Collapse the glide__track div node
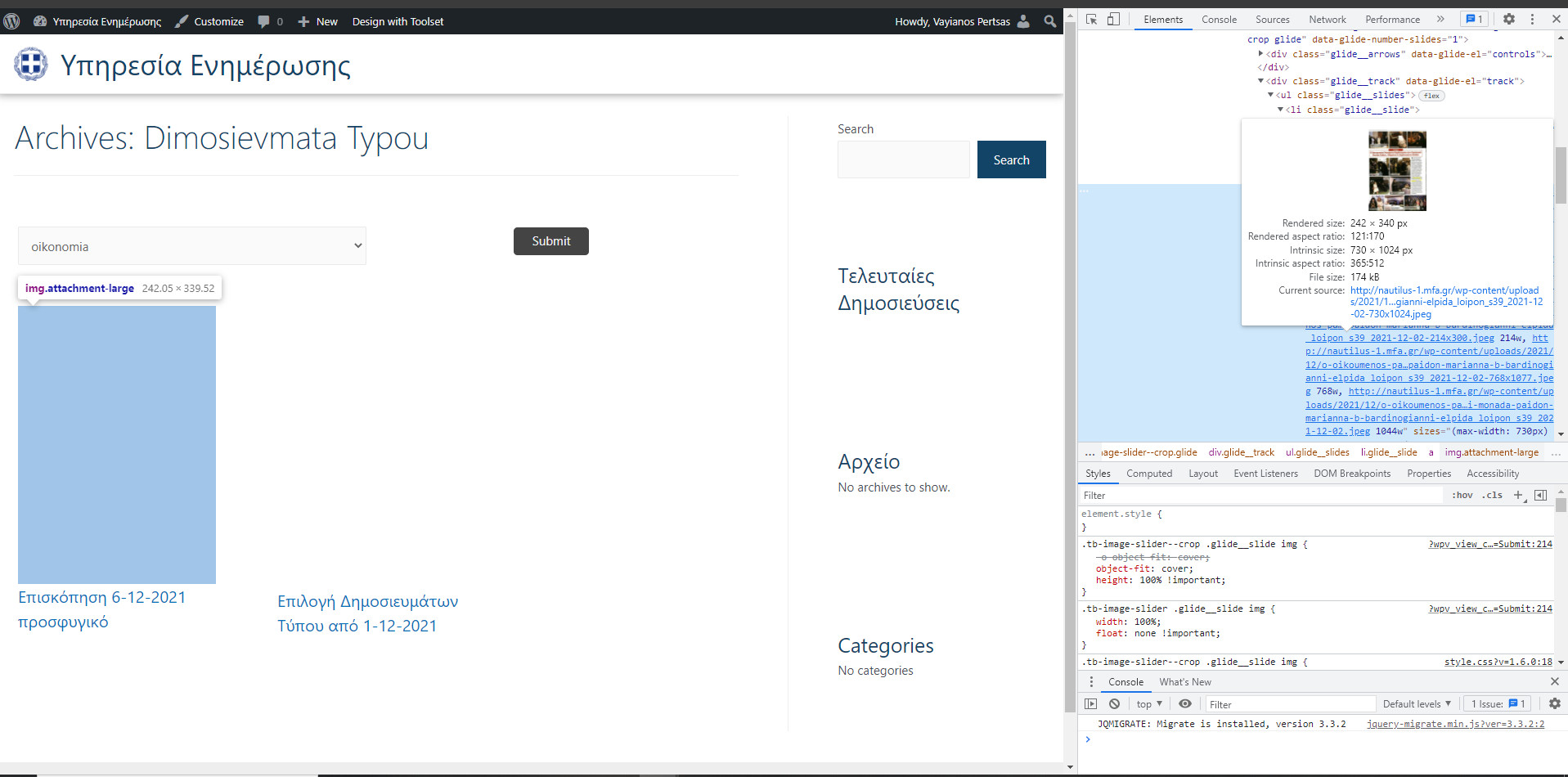The height and width of the screenshot is (777, 1568). click(x=1260, y=81)
